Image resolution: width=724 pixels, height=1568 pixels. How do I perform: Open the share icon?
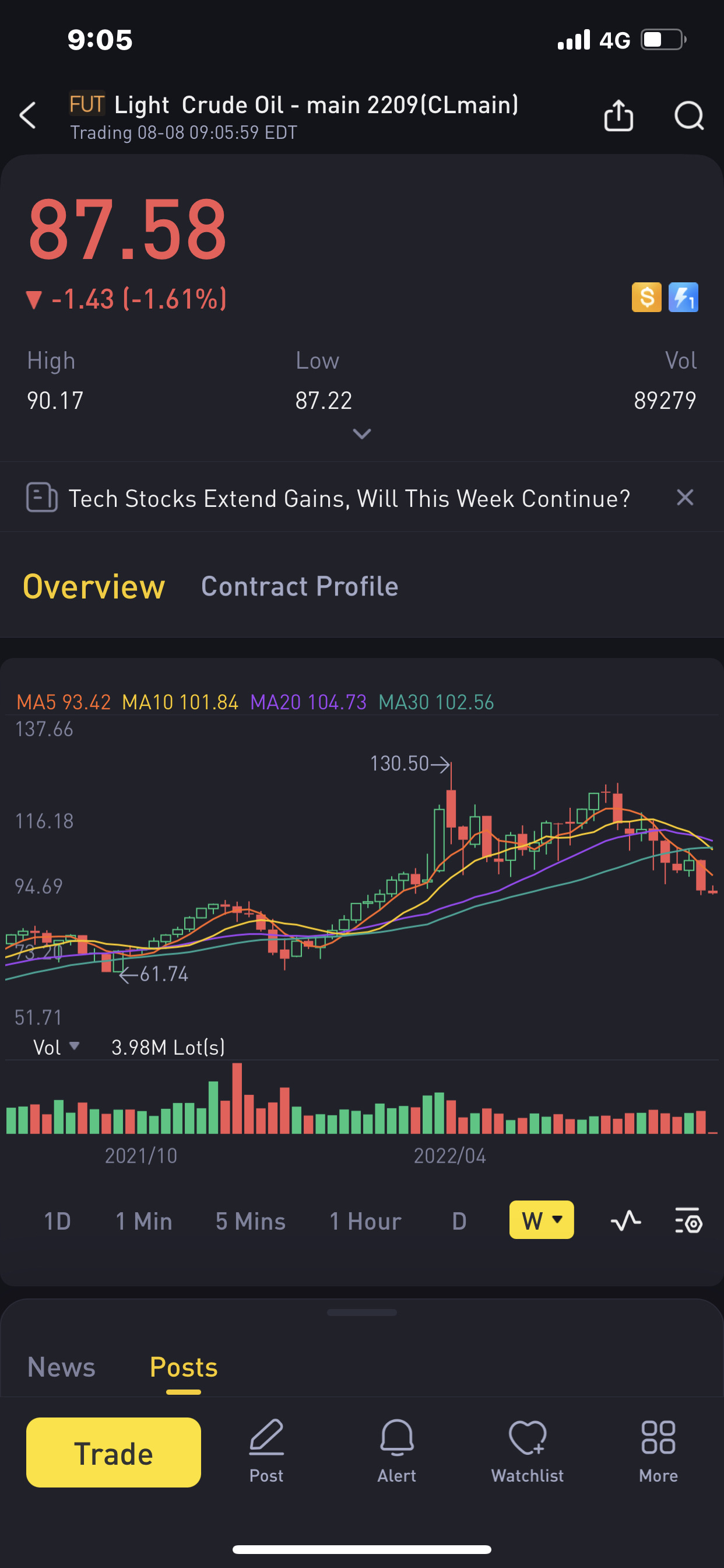click(618, 116)
